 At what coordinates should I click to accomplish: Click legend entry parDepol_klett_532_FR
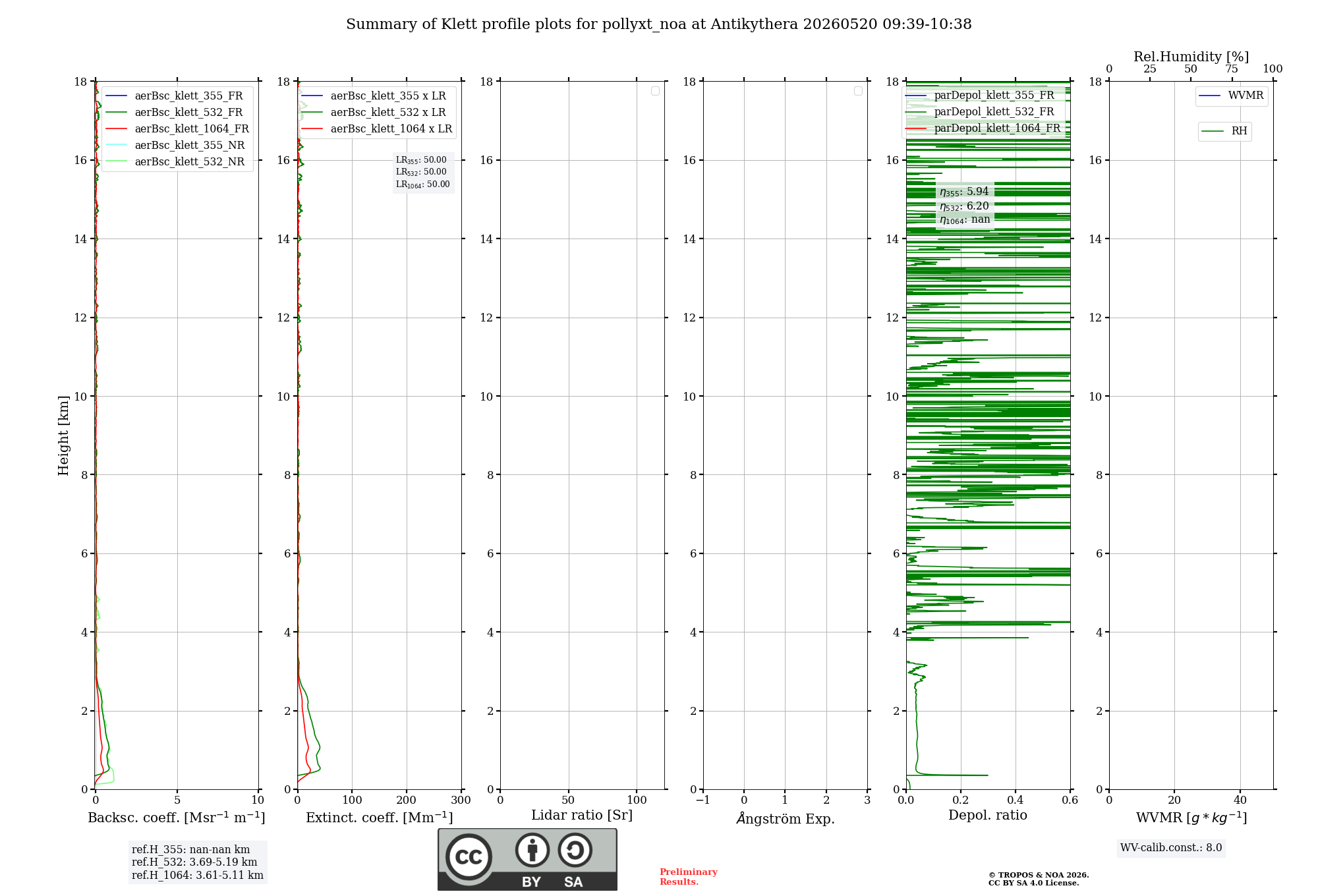tap(980, 111)
